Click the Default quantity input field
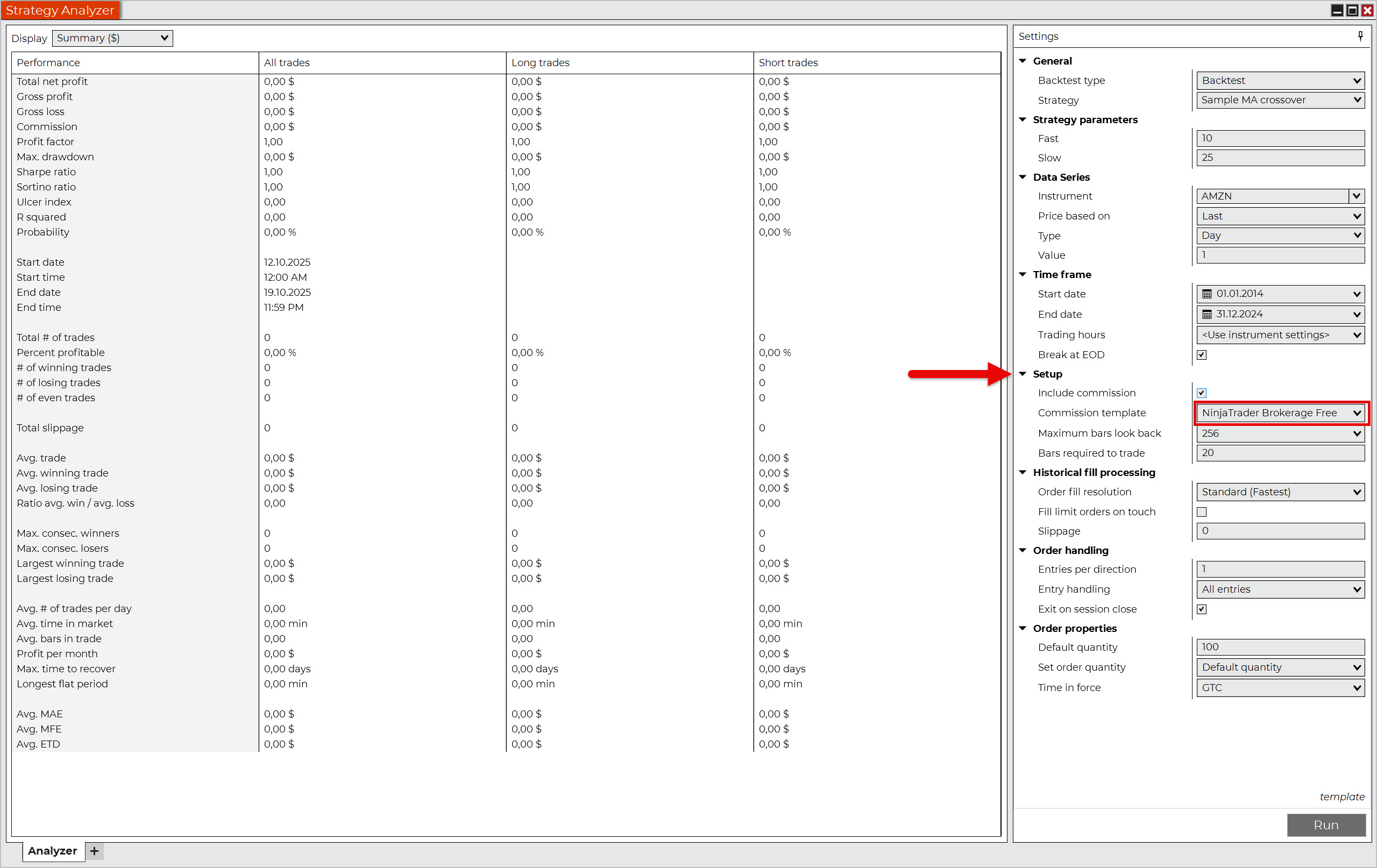 point(1280,647)
